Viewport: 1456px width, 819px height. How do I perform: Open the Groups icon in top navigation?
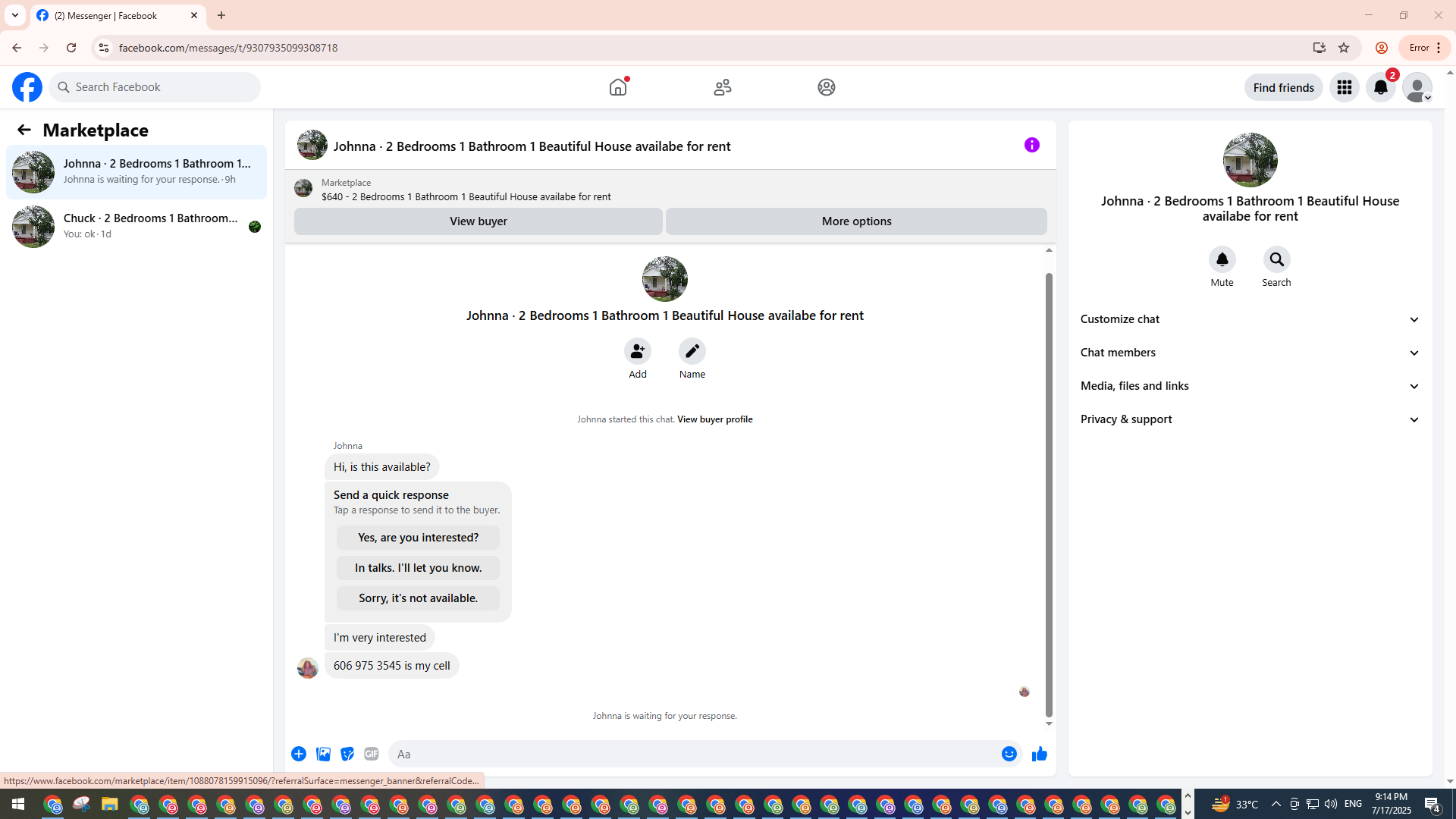(x=827, y=87)
